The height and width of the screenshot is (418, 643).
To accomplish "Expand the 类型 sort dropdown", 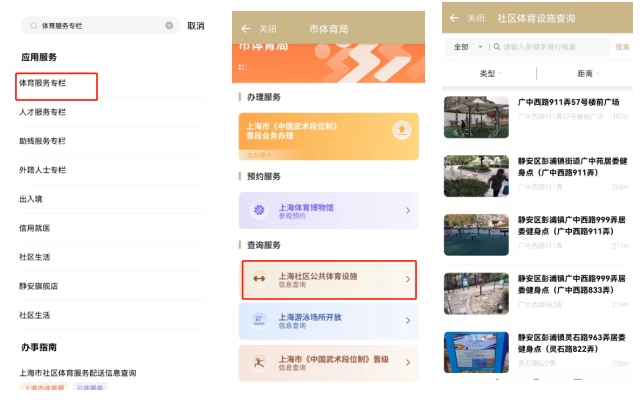I will click(x=488, y=74).
